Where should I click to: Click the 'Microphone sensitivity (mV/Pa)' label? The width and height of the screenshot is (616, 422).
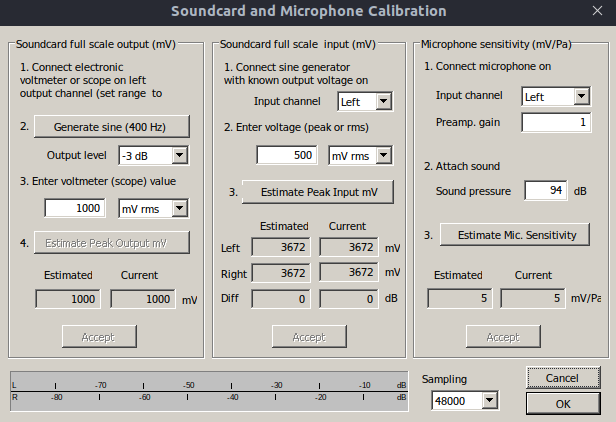point(496,44)
